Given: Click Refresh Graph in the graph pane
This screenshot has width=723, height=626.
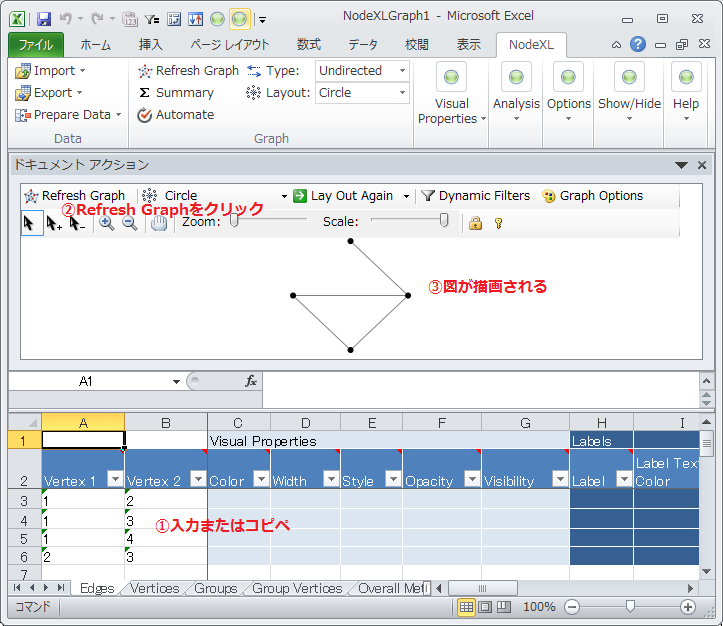Looking at the screenshot, I should pos(75,196).
